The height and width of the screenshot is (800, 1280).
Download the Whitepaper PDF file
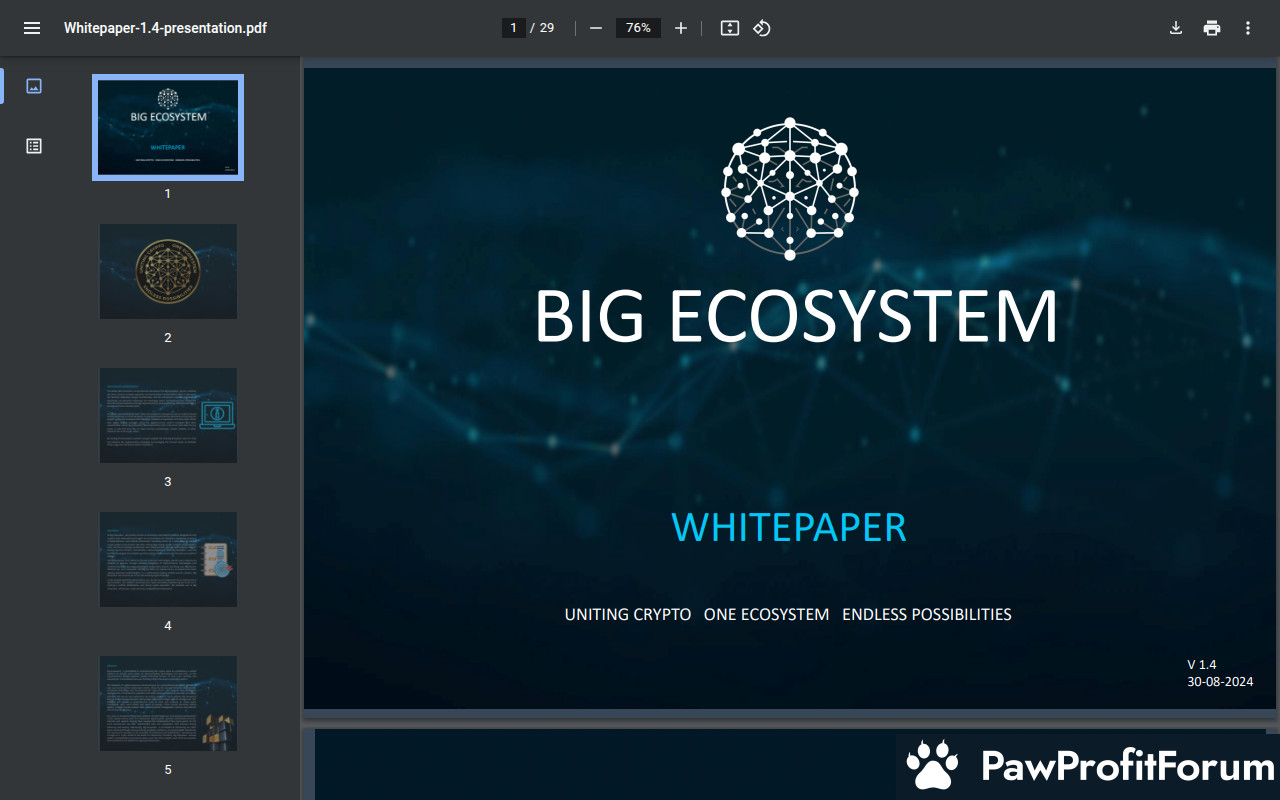pos(1176,28)
